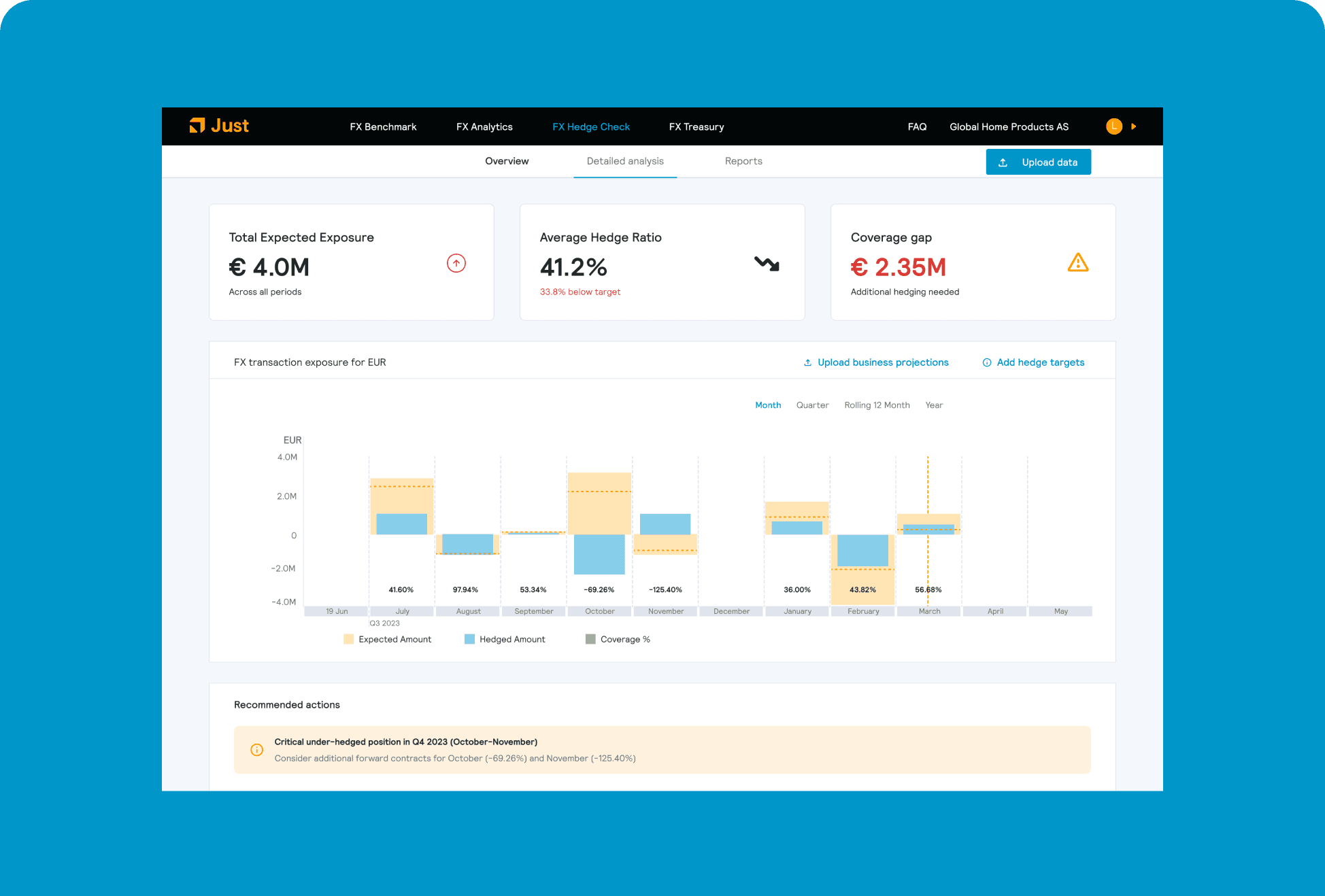Click the December month label
This screenshot has height=896, width=1325.
(731, 611)
